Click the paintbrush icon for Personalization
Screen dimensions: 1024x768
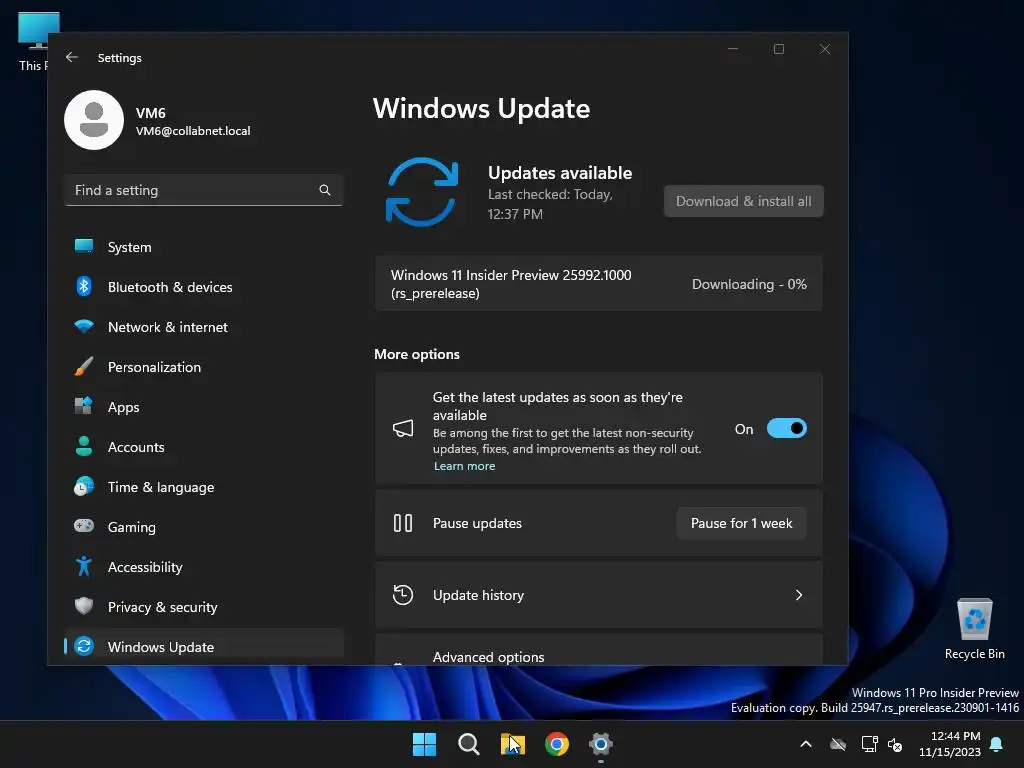tap(84, 366)
